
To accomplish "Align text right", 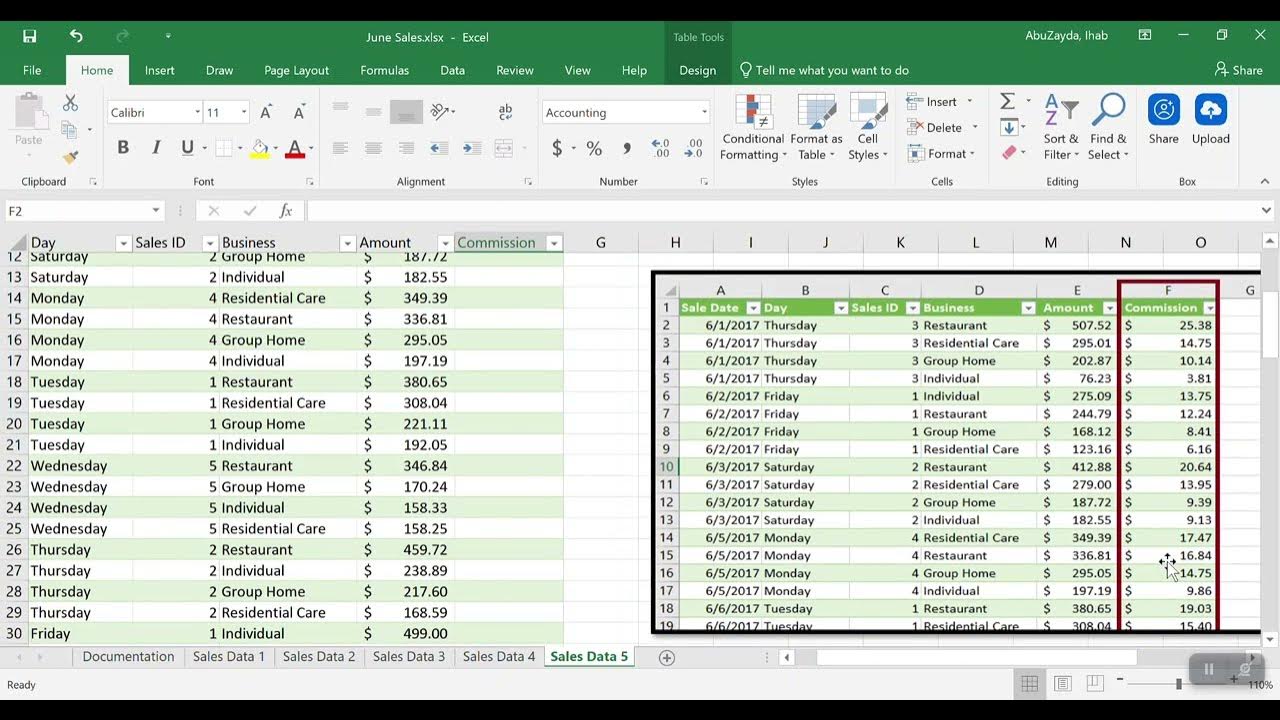I will [x=406, y=148].
